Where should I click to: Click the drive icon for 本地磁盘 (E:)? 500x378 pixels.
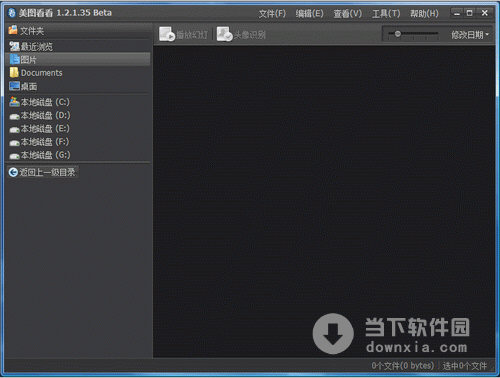pyautogui.click(x=14, y=130)
